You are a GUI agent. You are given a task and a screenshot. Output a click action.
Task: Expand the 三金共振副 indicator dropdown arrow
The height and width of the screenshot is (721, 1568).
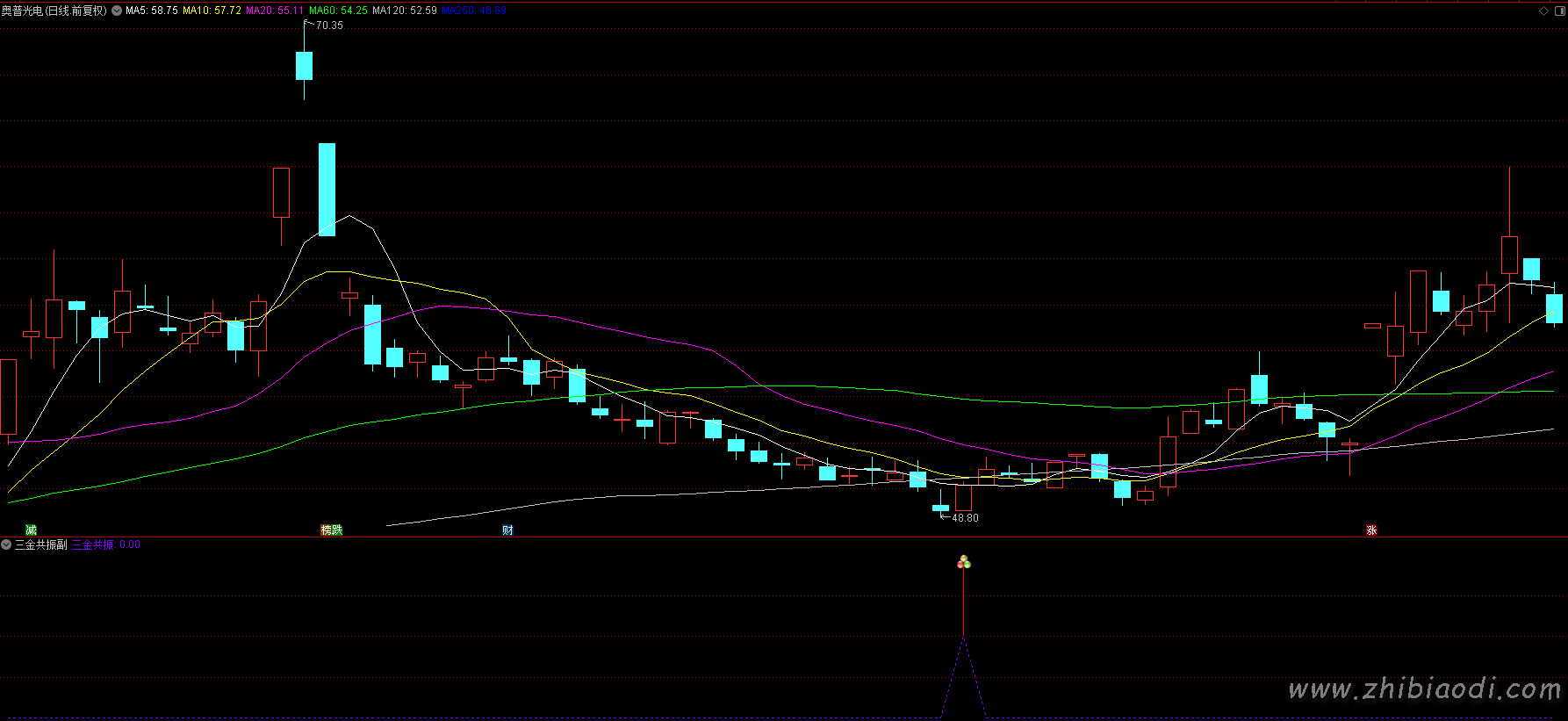pos(6,545)
